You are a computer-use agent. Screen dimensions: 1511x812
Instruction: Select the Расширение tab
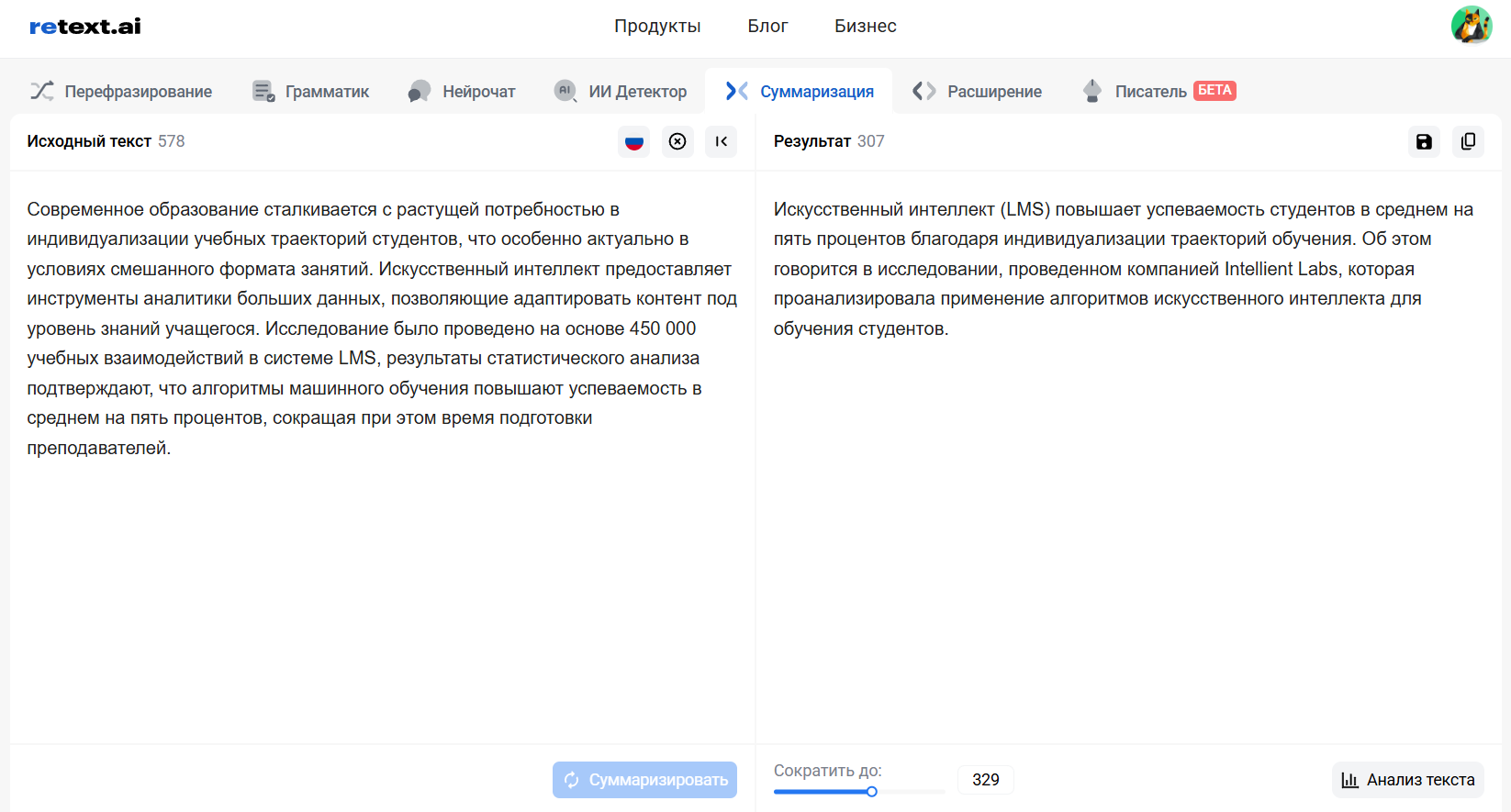[x=978, y=92]
